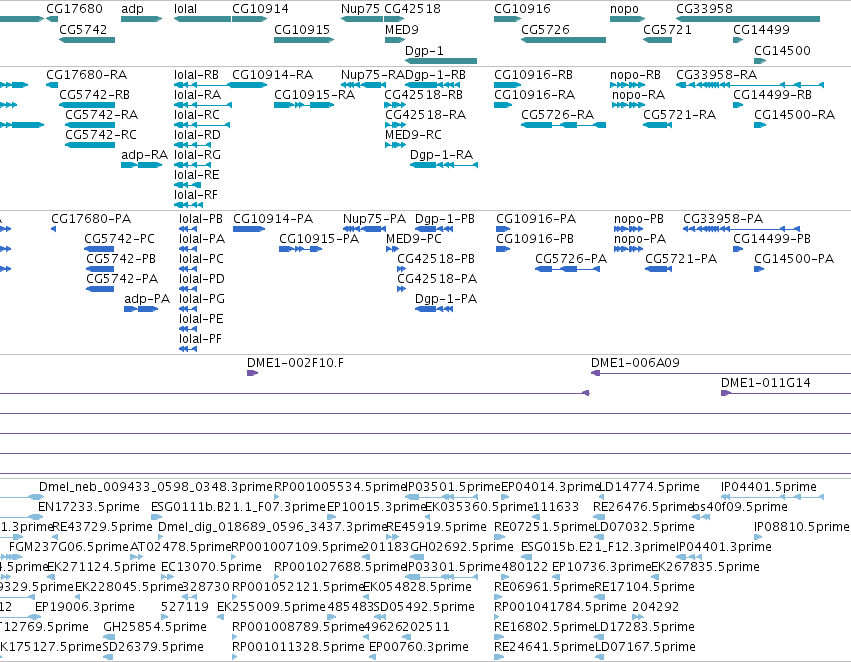Select the MED9 gene label
Viewport: 851px width, 662px height.
(402, 29)
